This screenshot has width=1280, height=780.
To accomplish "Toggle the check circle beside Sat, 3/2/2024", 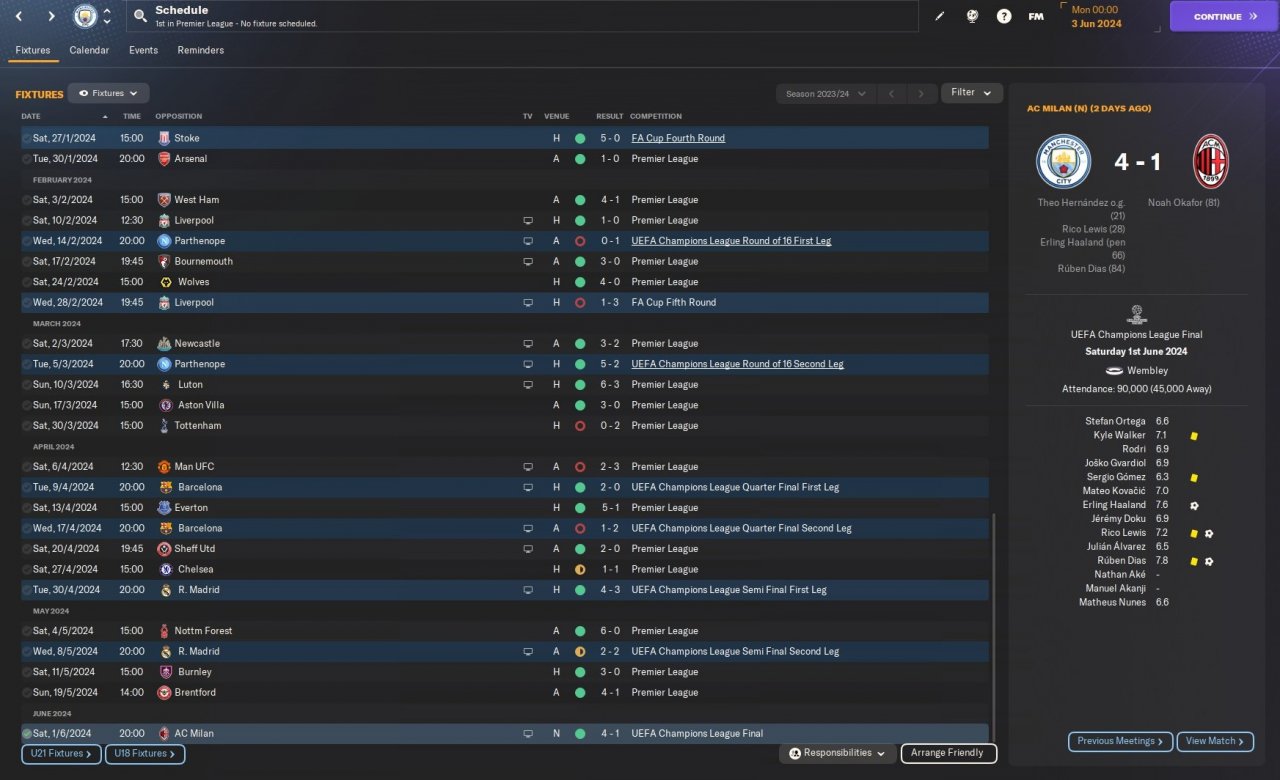I will 26,200.
